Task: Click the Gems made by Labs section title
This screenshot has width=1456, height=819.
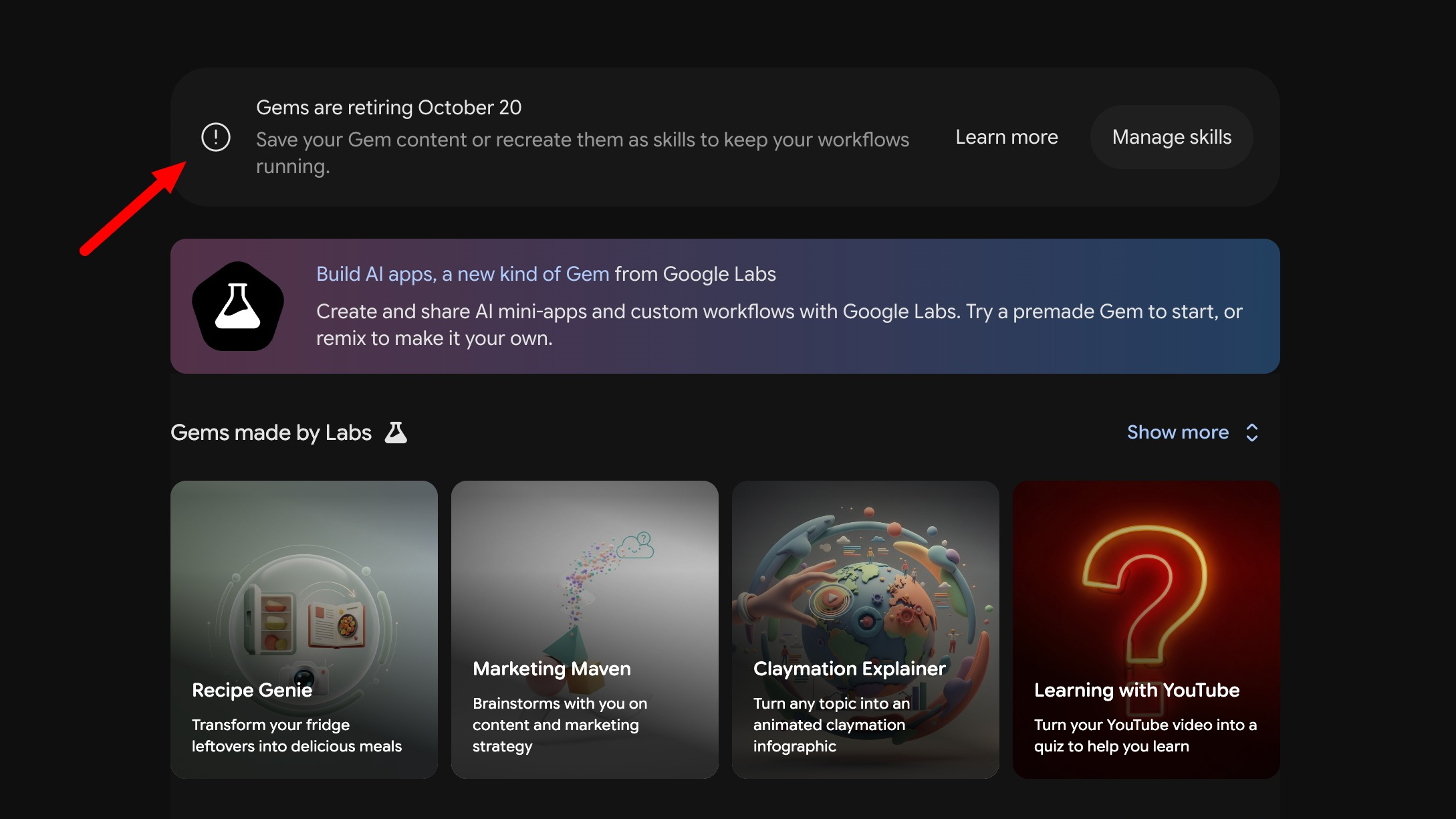Action: 271,433
